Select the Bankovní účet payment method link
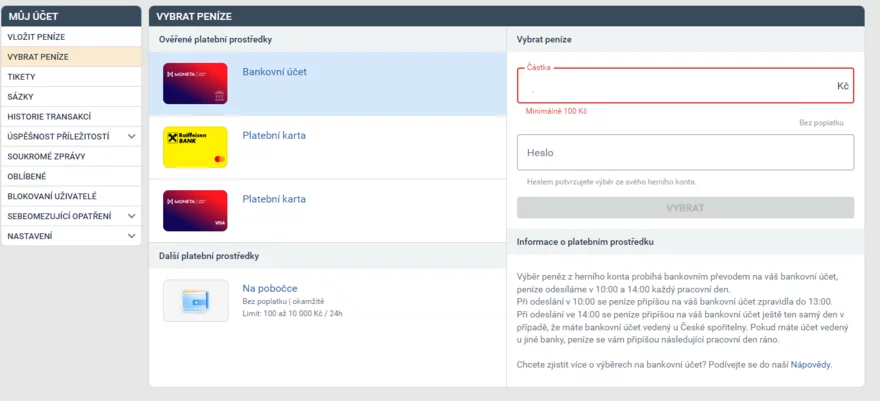 tap(274, 72)
